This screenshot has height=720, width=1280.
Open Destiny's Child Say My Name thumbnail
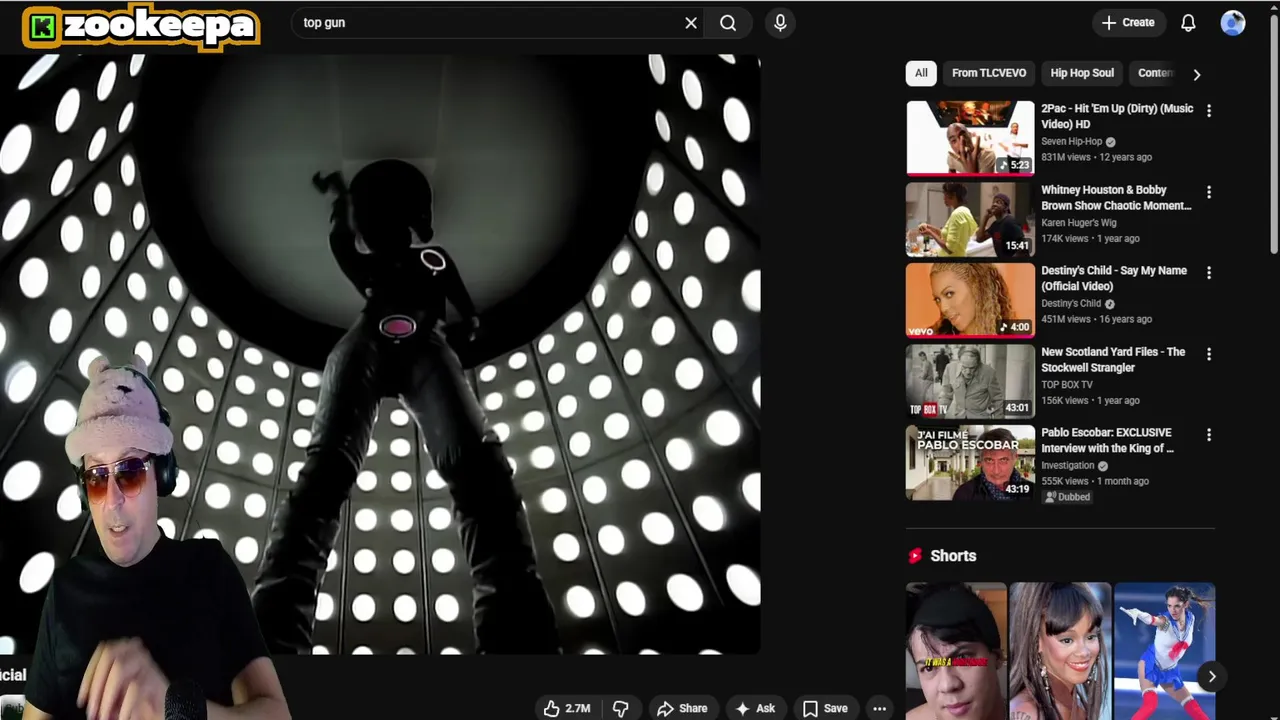pyautogui.click(x=970, y=299)
